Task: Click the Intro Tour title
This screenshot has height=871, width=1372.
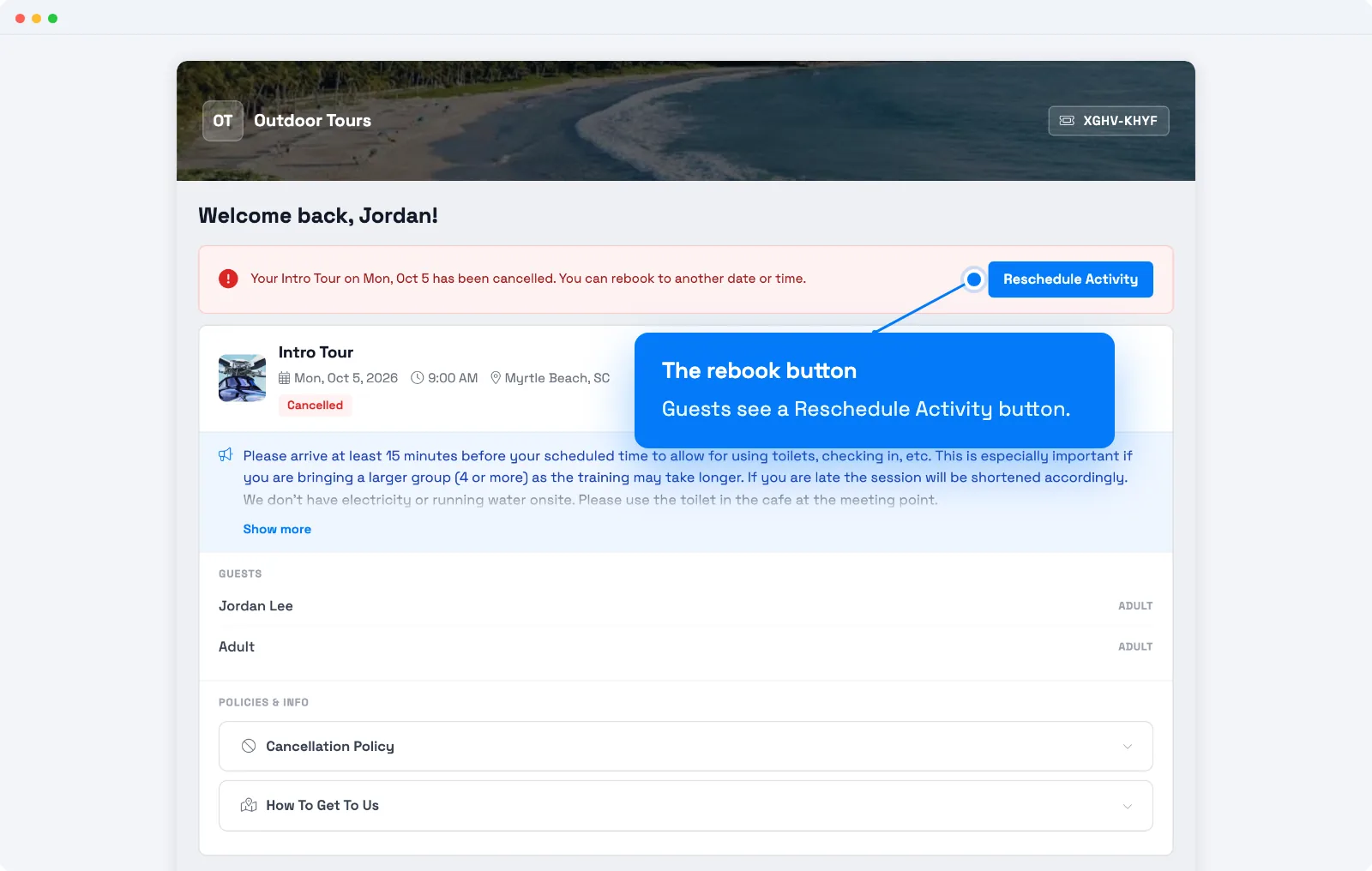Action: point(316,352)
